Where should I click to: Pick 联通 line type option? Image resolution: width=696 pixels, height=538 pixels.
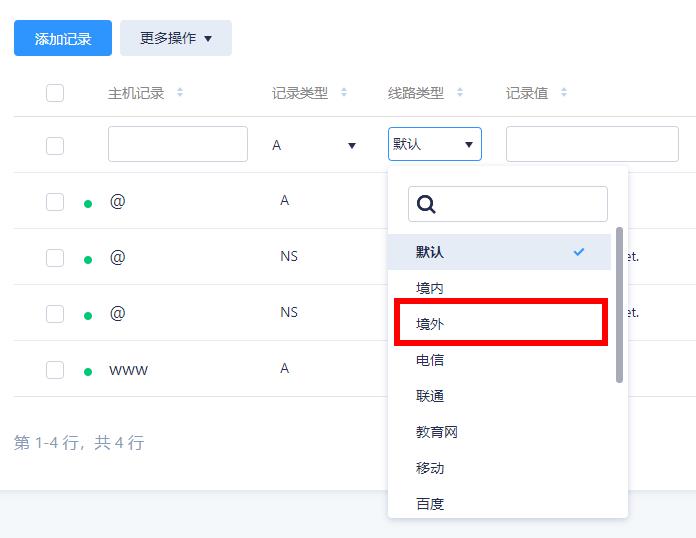point(499,396)
